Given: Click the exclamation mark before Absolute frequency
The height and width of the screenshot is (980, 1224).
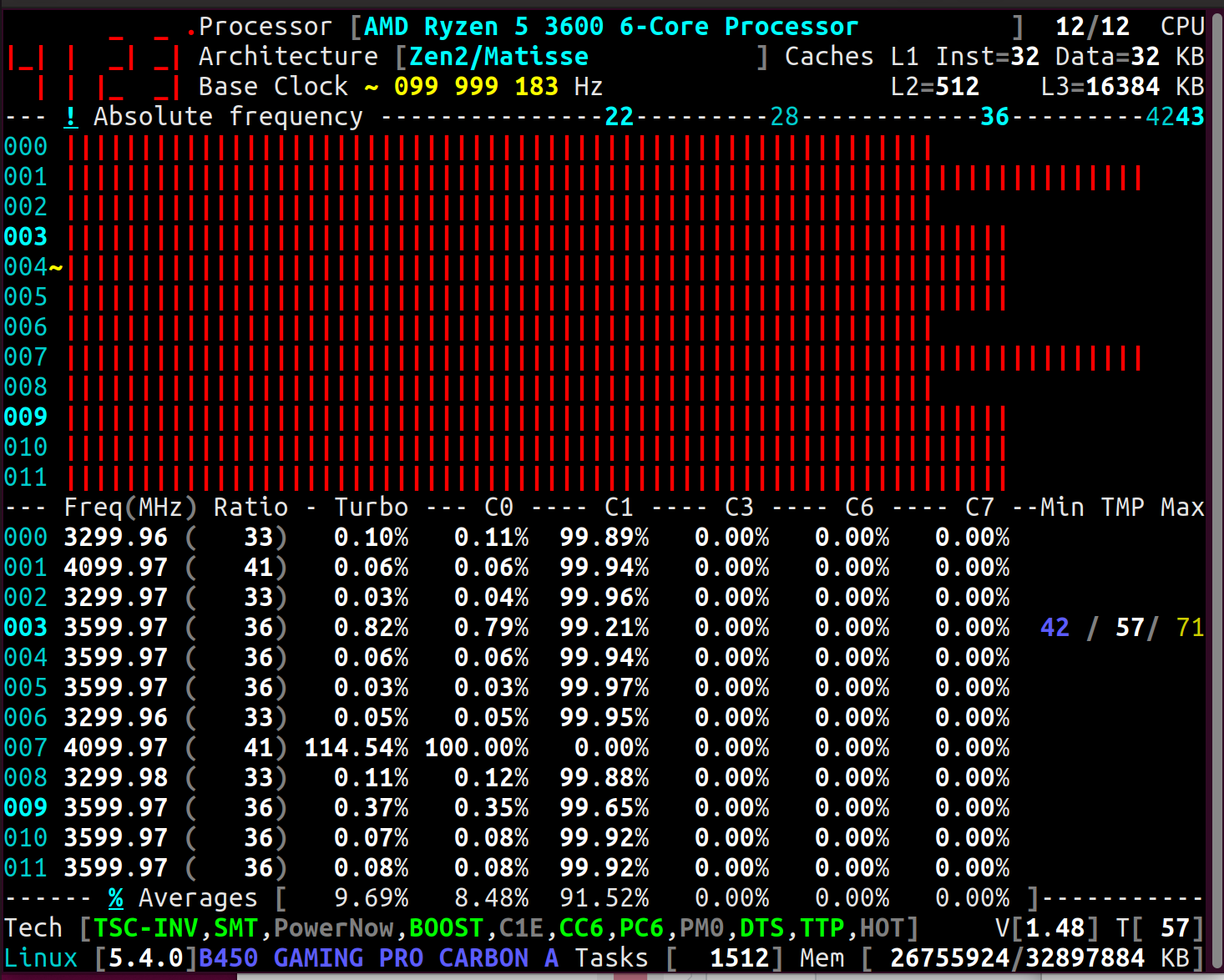Looking at the screenshot, I should pos(71,117).
